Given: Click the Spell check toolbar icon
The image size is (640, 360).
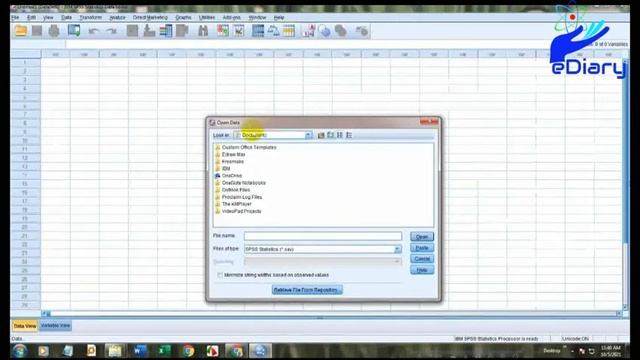Looking at the screenshot, I should (x=361, y=31).
